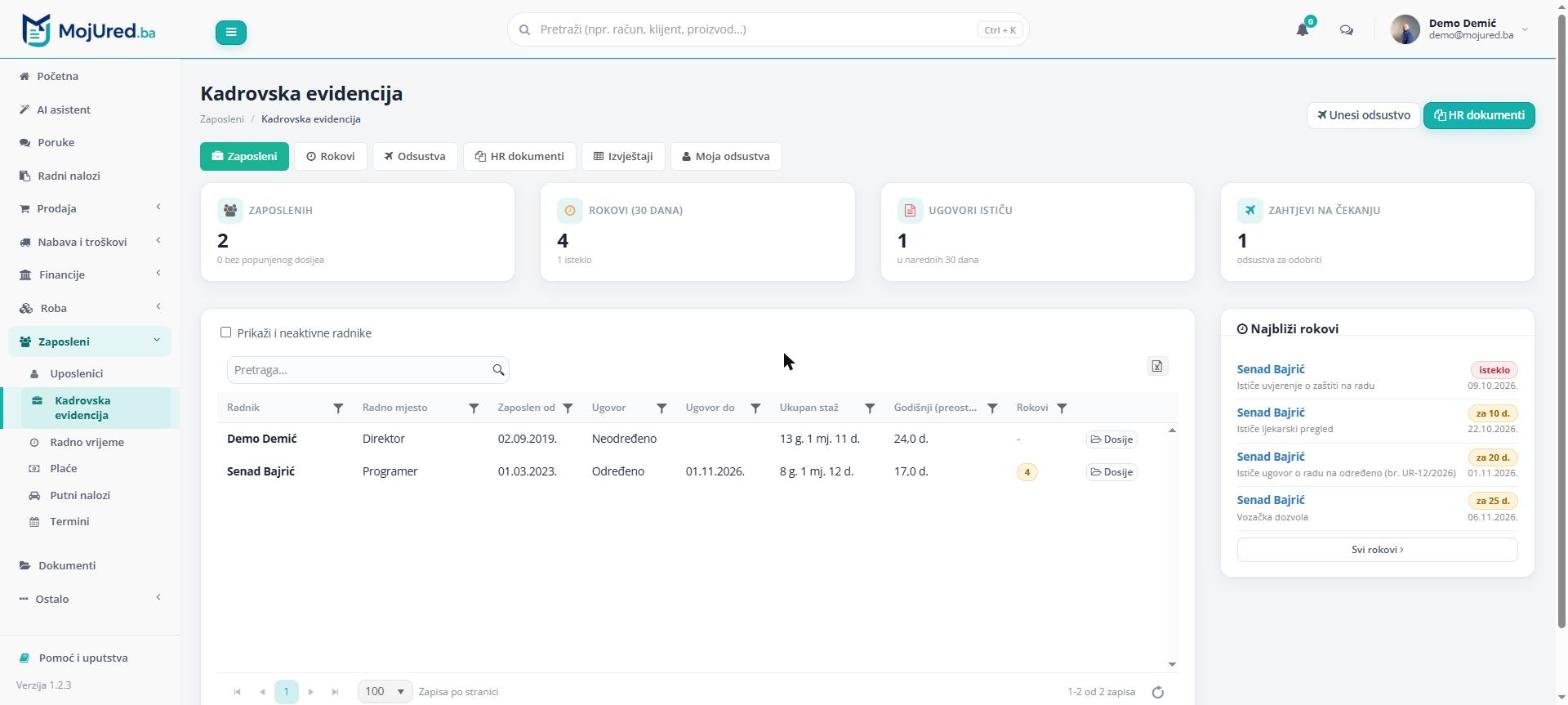Collapse the Zaposleni sidebar menu

tap(90, 341)
